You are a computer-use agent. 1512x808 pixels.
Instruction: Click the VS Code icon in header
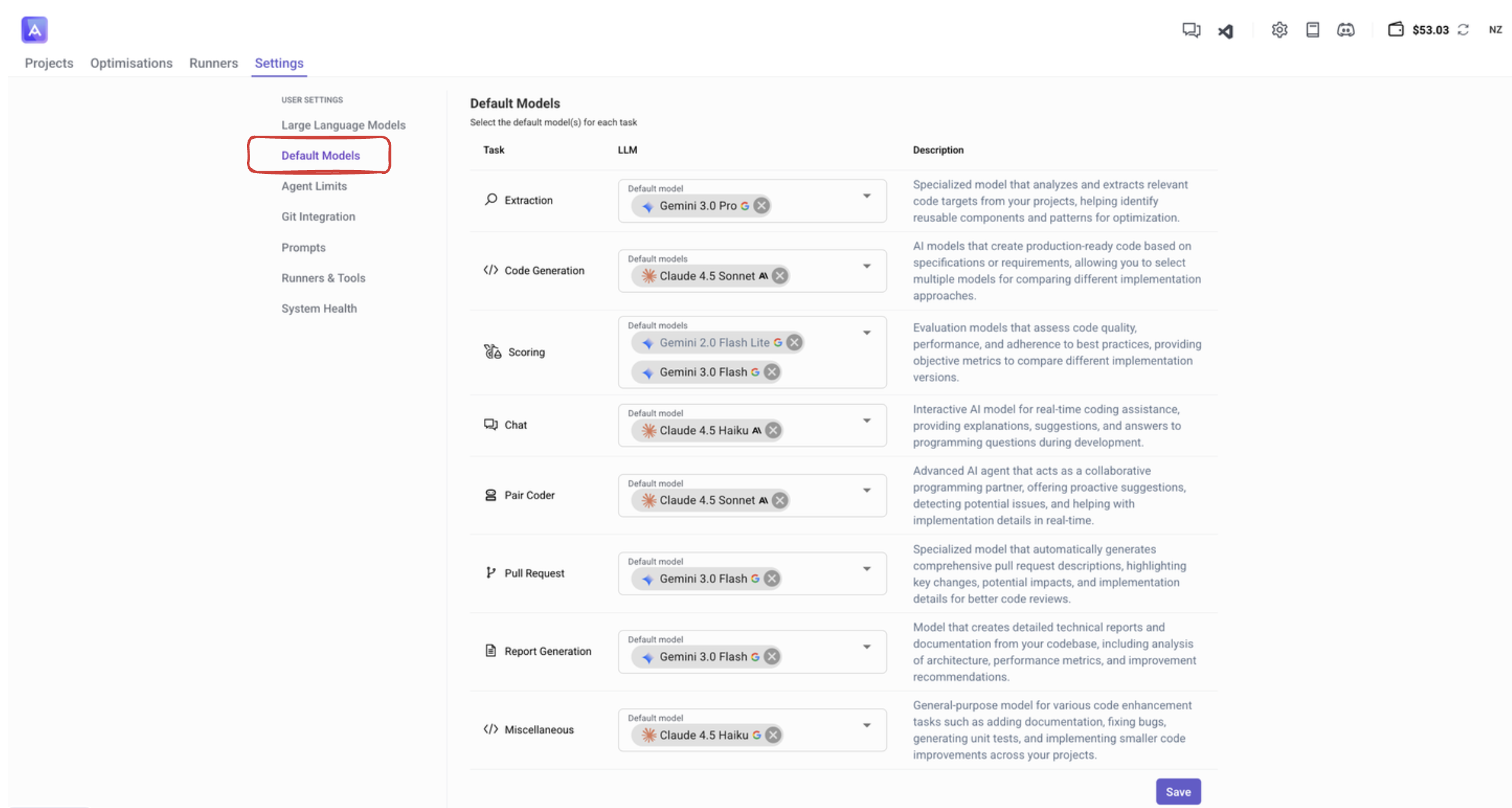pos(1225,31)
